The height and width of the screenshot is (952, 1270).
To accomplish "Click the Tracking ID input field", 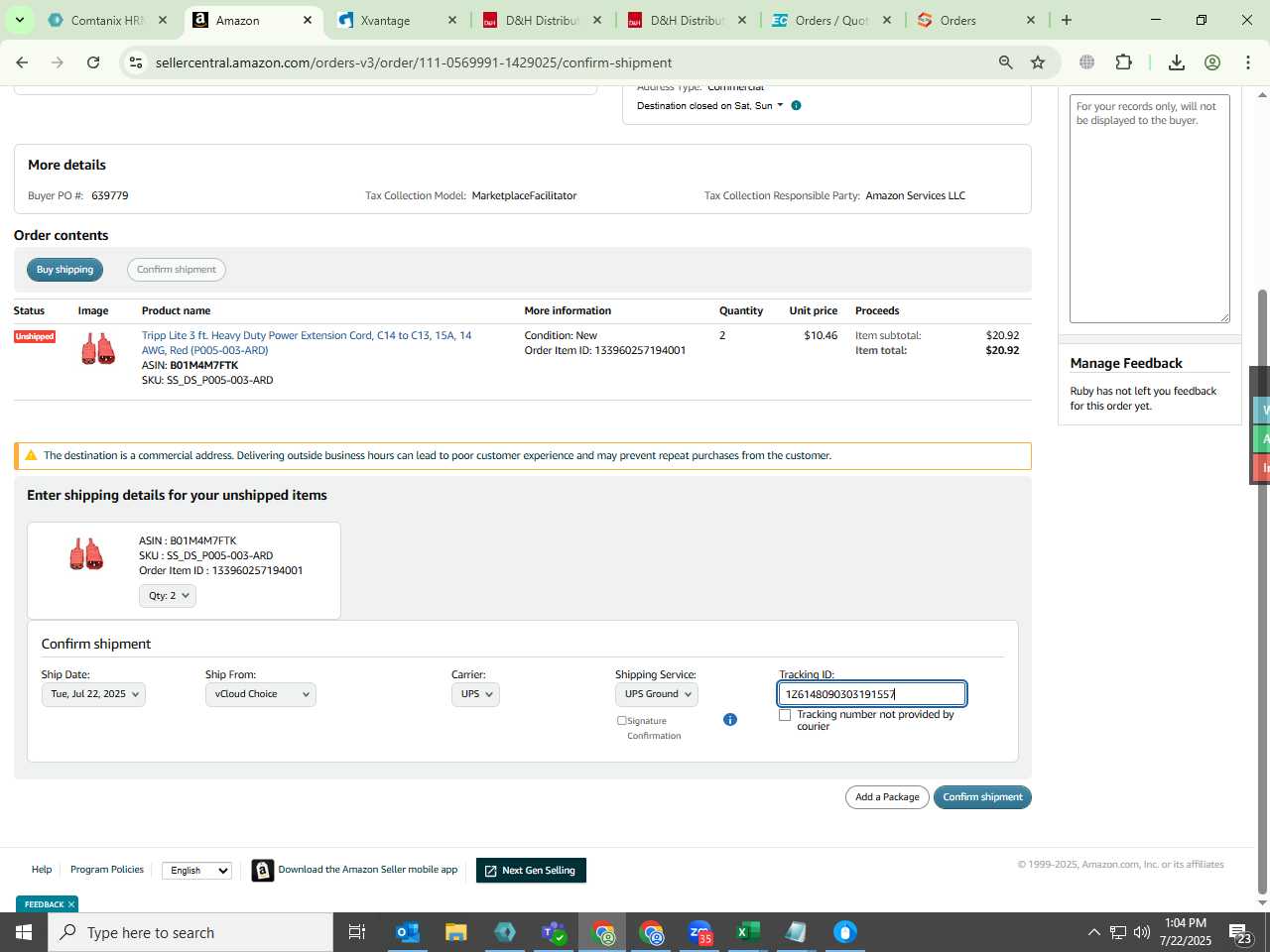I will coord(872,694).
